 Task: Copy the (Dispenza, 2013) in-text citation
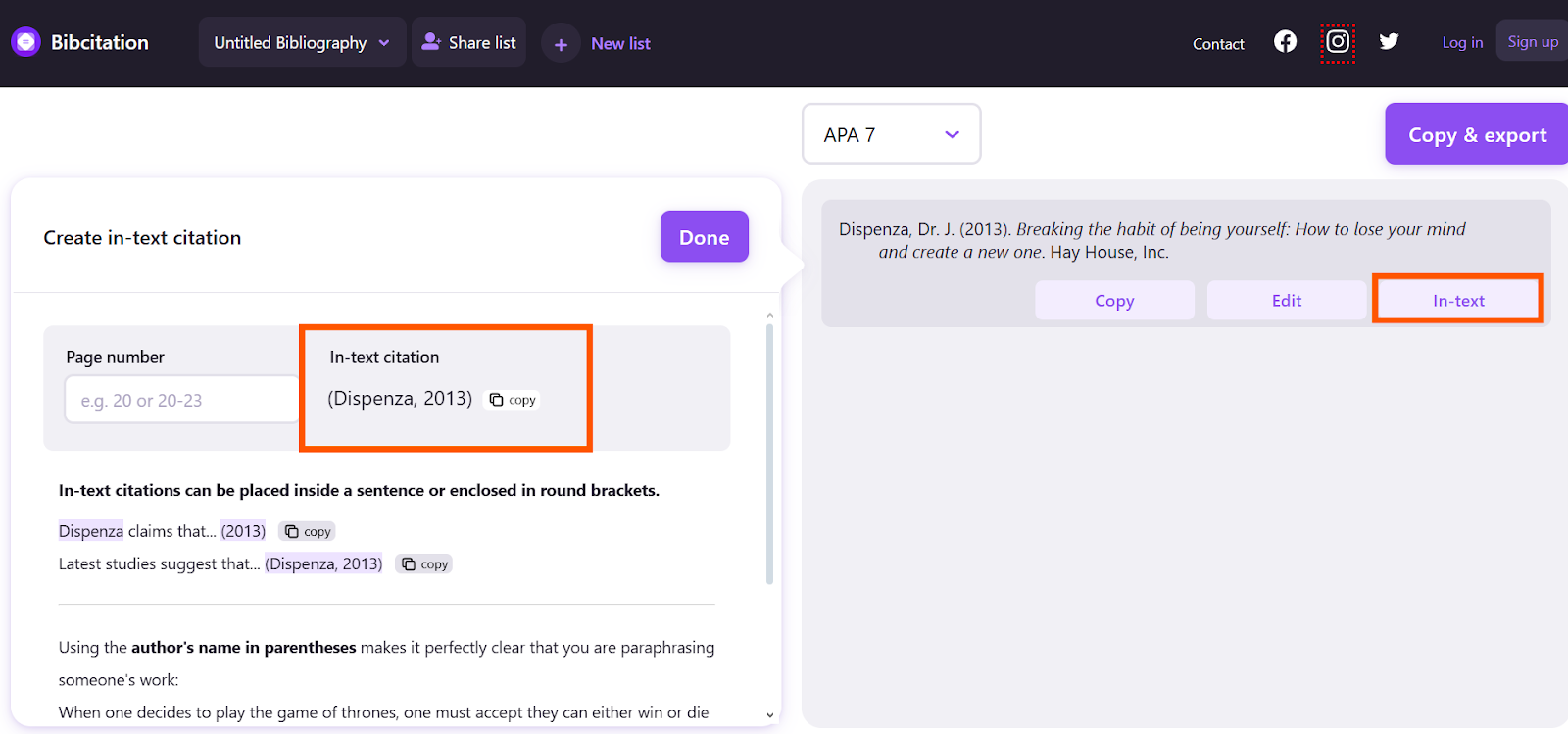point(513,400)
